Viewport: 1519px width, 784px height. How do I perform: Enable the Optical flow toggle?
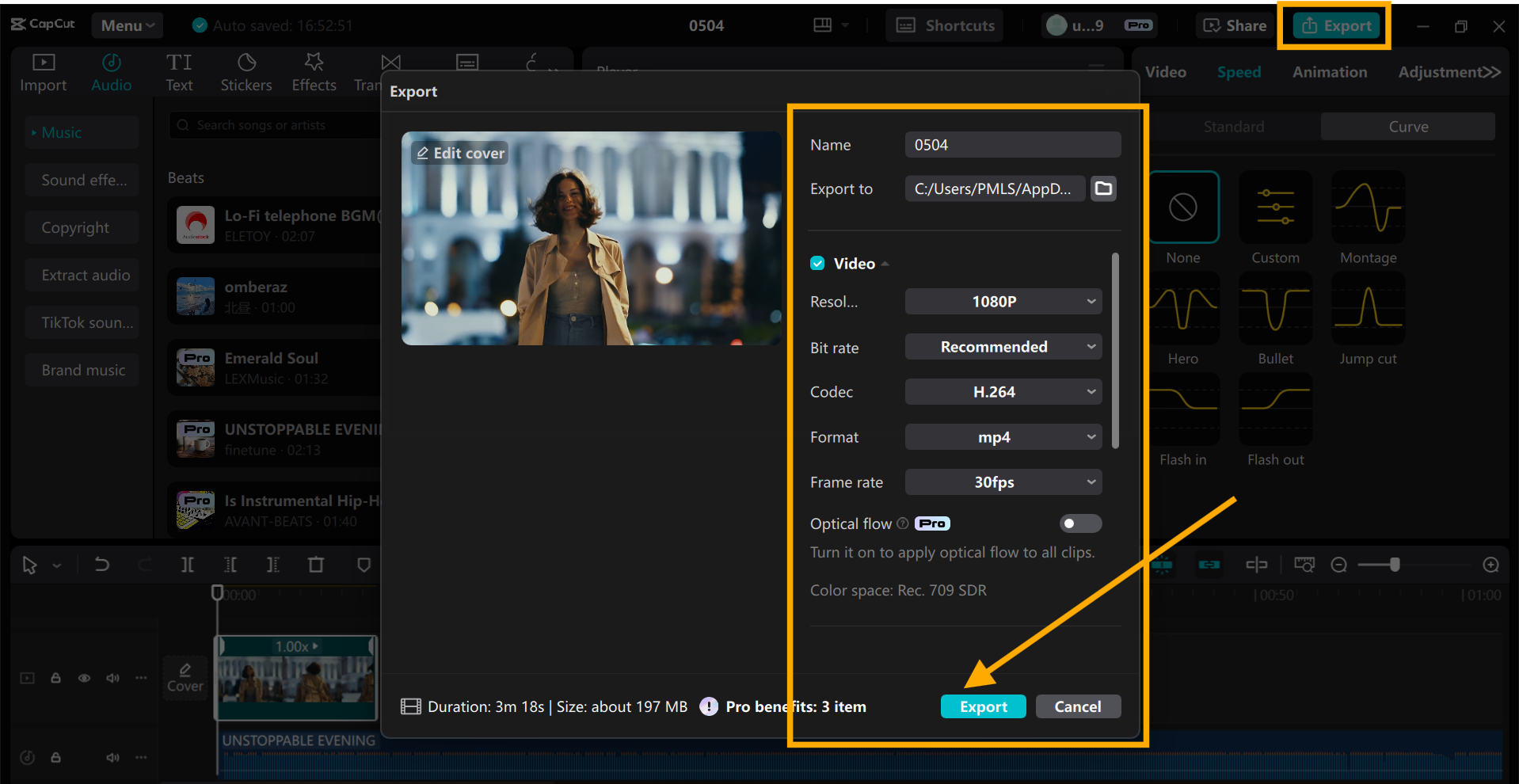1080,523
